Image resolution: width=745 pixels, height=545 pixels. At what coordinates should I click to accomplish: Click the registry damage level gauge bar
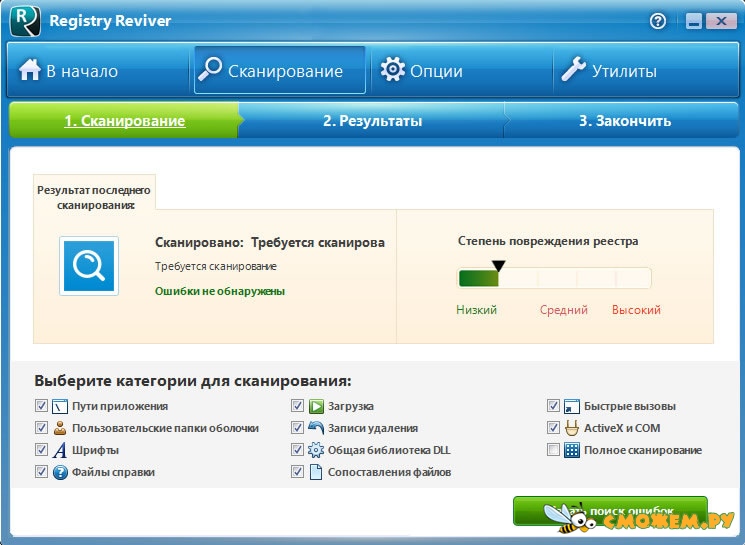(554, 278)
